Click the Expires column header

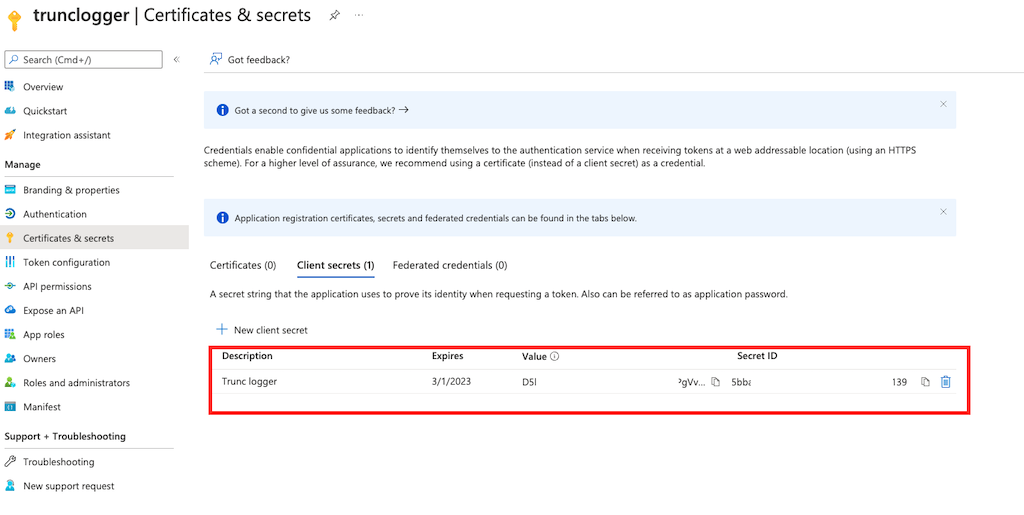(x=447, y=356)
